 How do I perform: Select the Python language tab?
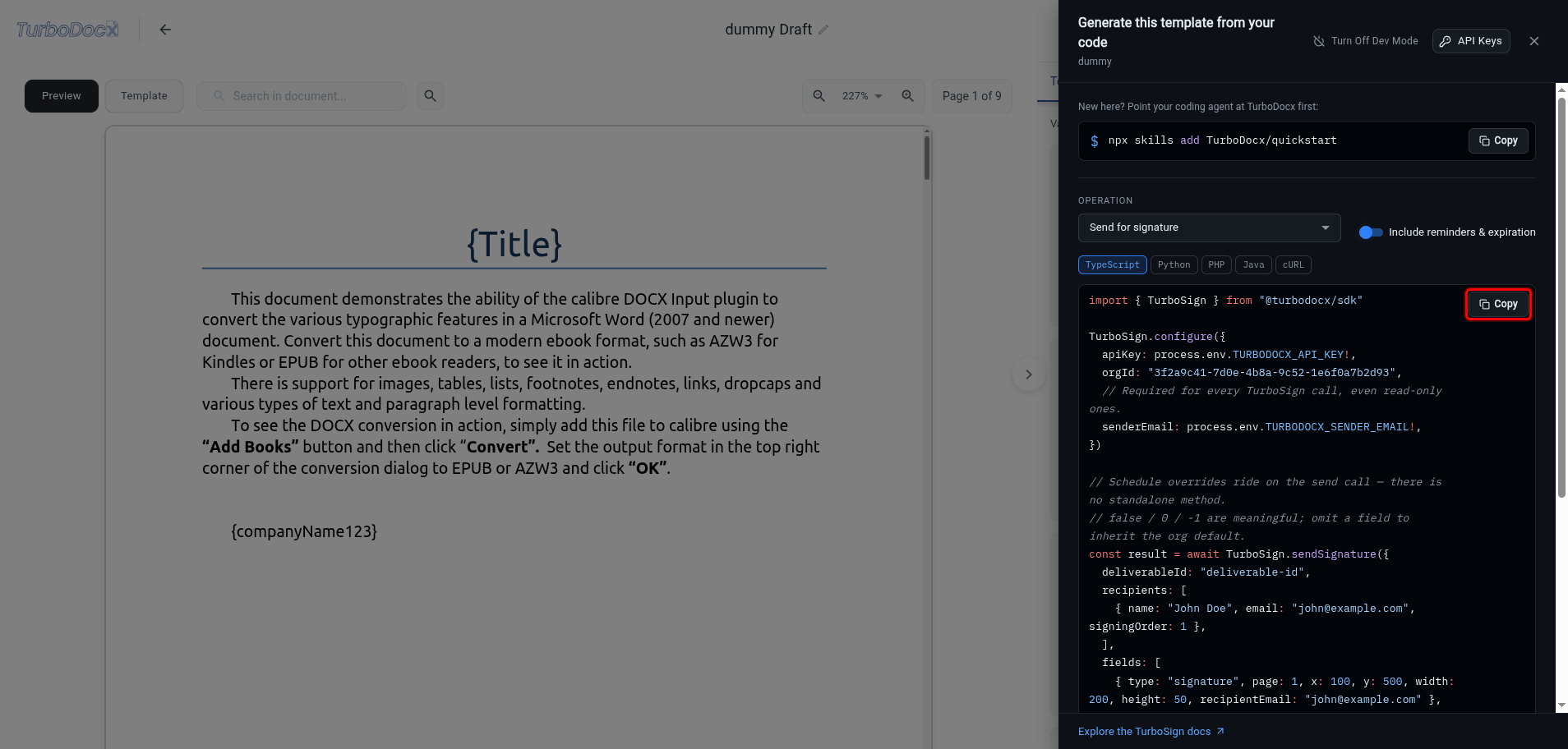click(x=1174, y=265)
